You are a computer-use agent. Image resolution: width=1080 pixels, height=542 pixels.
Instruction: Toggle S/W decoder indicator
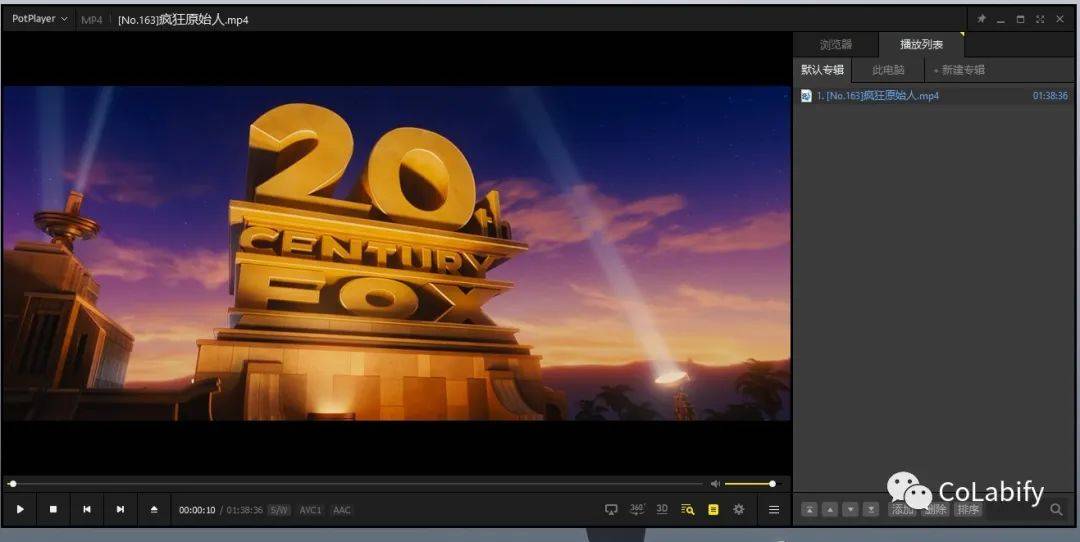tap(279, 510)
